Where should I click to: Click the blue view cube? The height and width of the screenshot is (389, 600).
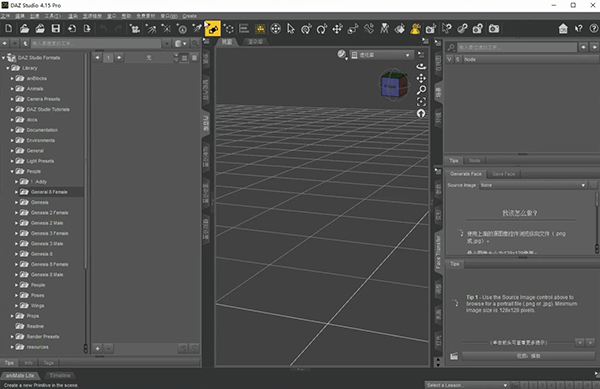tap(394, 86)
